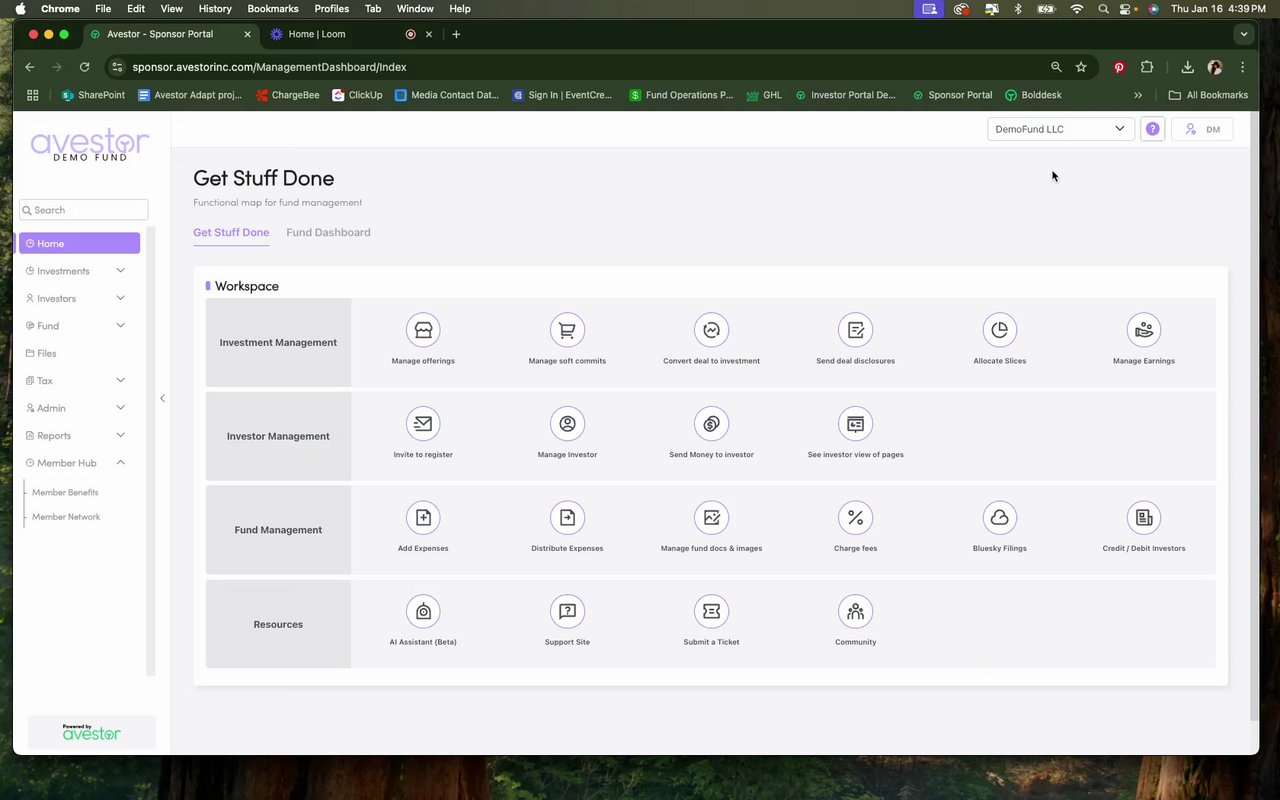This screenshot has width=1280, height=800.
Task: Collapse the Member Hub sidebar menu
Action: tap(79, 463)
